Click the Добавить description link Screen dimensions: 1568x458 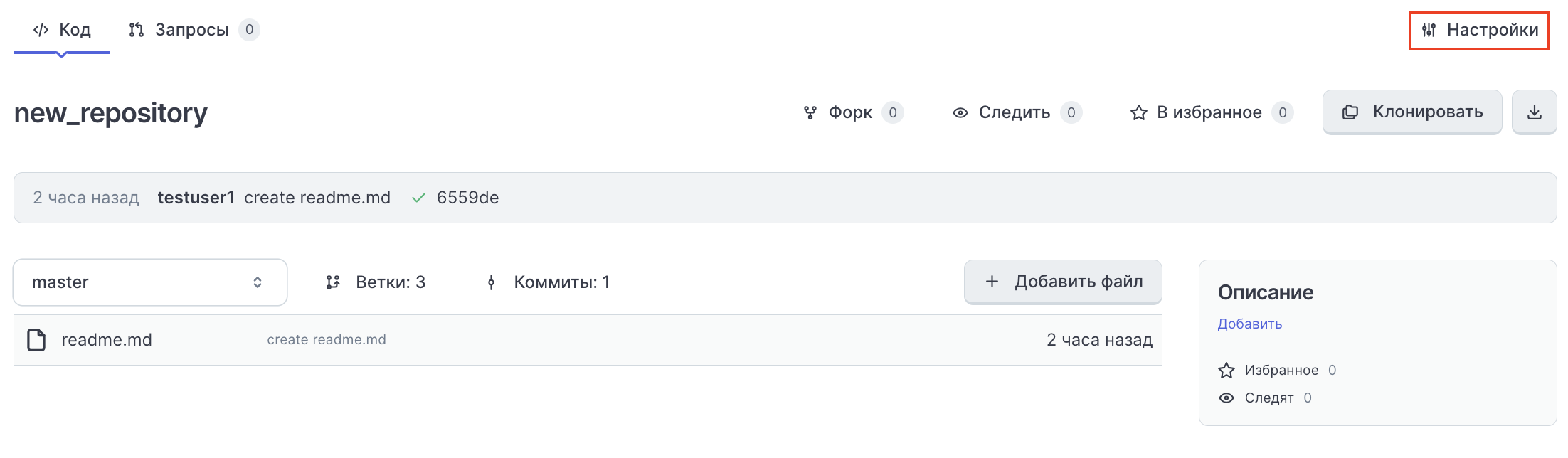(1249, 324)
